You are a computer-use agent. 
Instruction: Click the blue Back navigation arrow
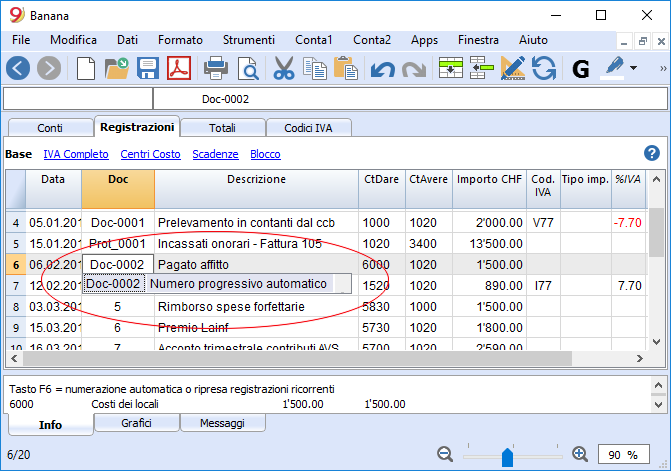click(18, 68)
